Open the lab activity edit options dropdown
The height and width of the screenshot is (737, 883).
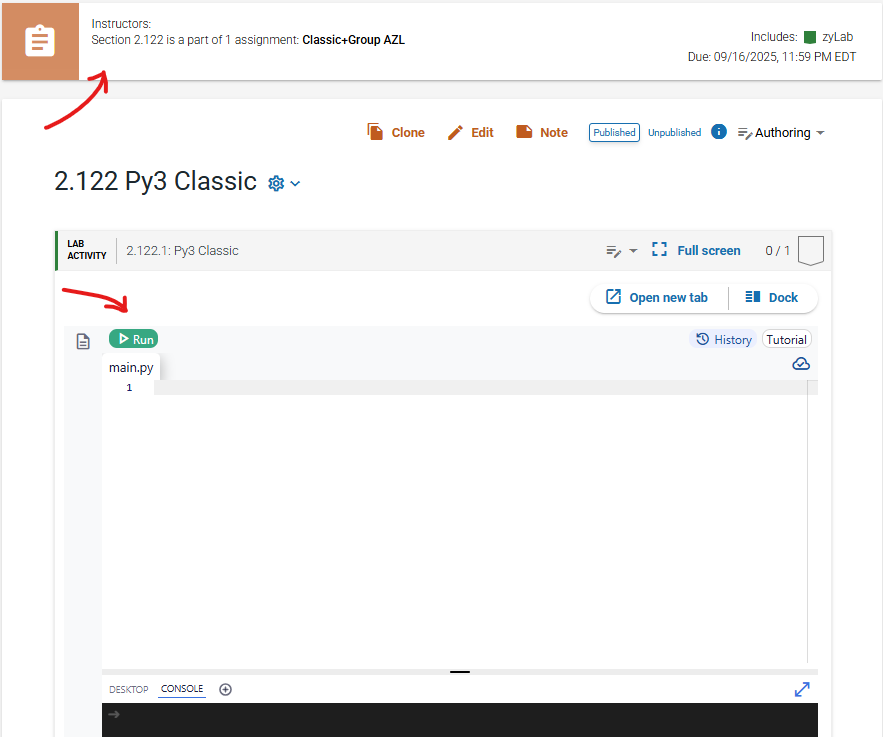(622, 251)
